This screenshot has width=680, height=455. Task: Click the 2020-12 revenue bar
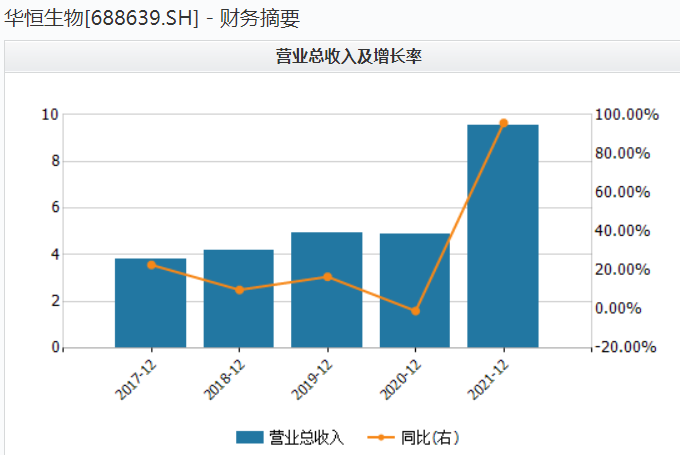[x=415, y=290]
